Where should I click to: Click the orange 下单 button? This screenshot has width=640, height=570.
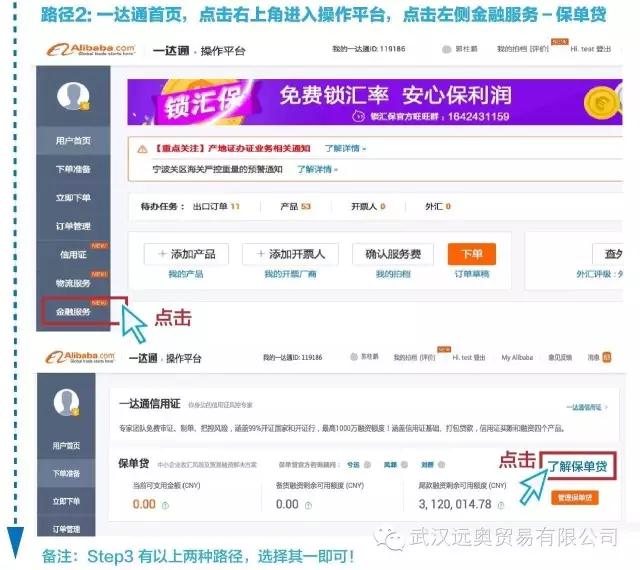[x=471, y=254]
